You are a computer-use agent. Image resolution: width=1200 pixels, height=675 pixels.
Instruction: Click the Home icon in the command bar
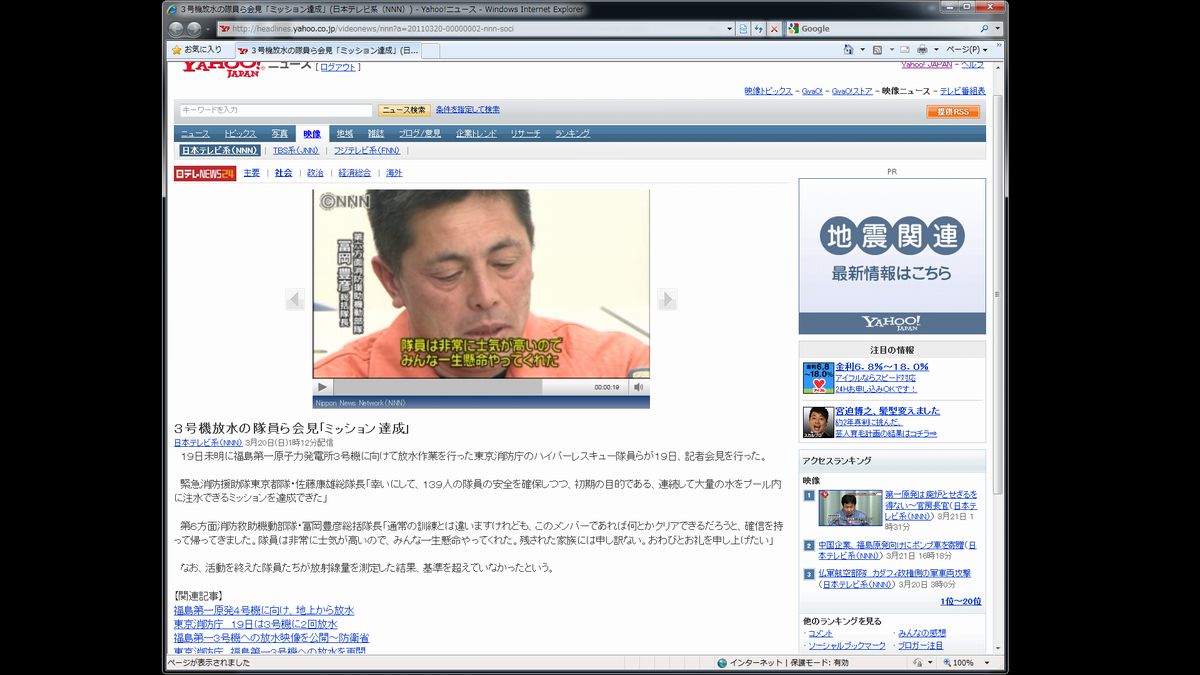pos(848,49)
